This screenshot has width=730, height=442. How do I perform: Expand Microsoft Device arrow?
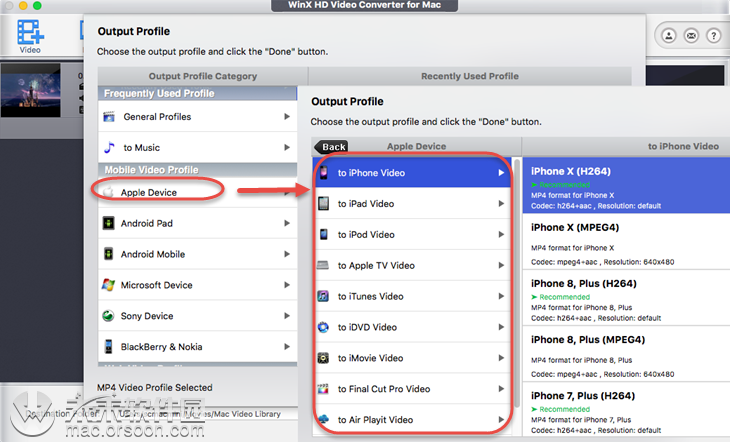[287, 285]
